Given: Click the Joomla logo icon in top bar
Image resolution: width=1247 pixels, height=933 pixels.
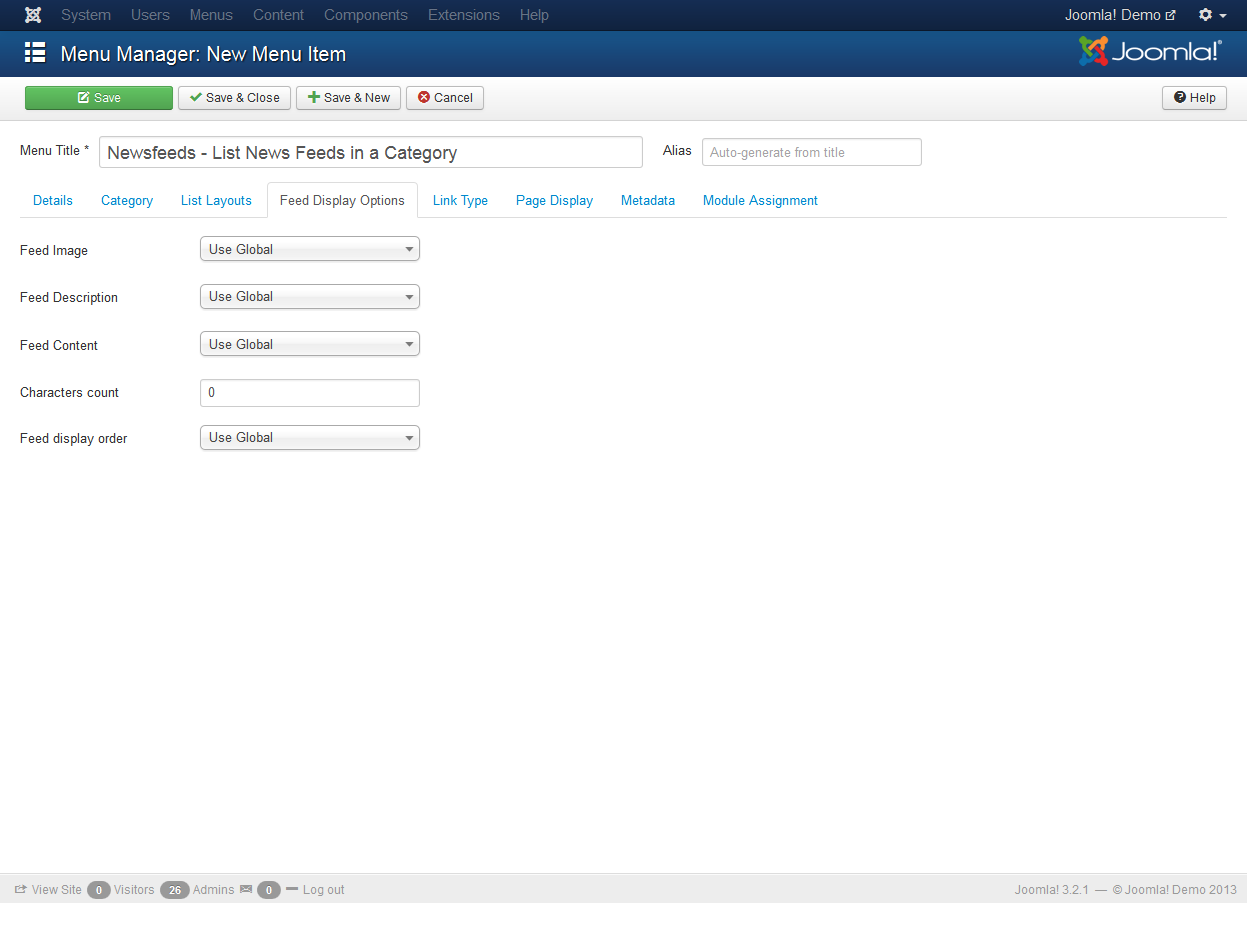Looking at the screenshot, I should tap(33, 15).
